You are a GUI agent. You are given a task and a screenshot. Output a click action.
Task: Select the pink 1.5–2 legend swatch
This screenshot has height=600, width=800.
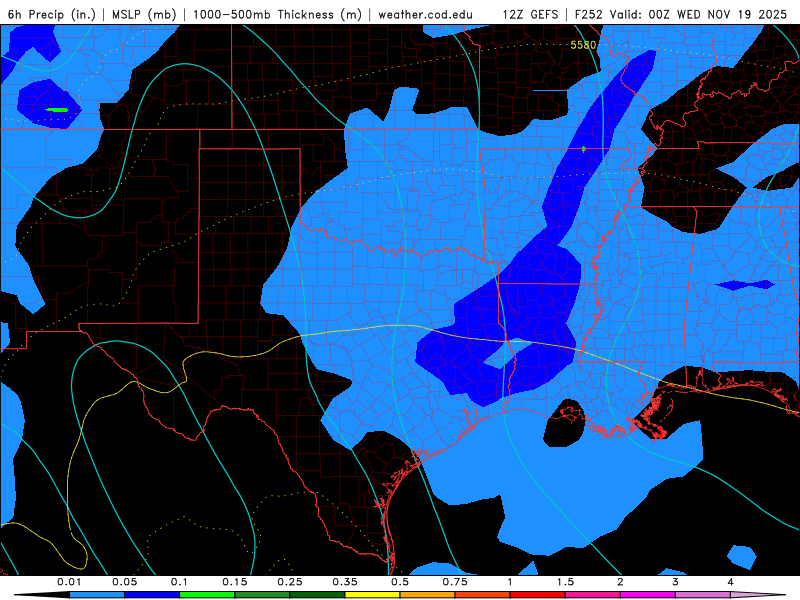point(593,595)
